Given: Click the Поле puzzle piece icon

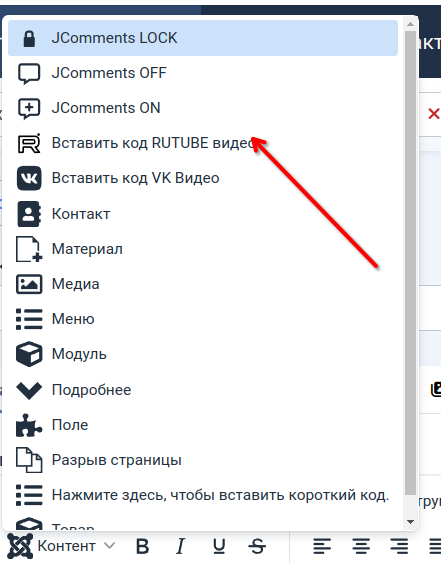Looking at the screenshot, I should 29,425.
